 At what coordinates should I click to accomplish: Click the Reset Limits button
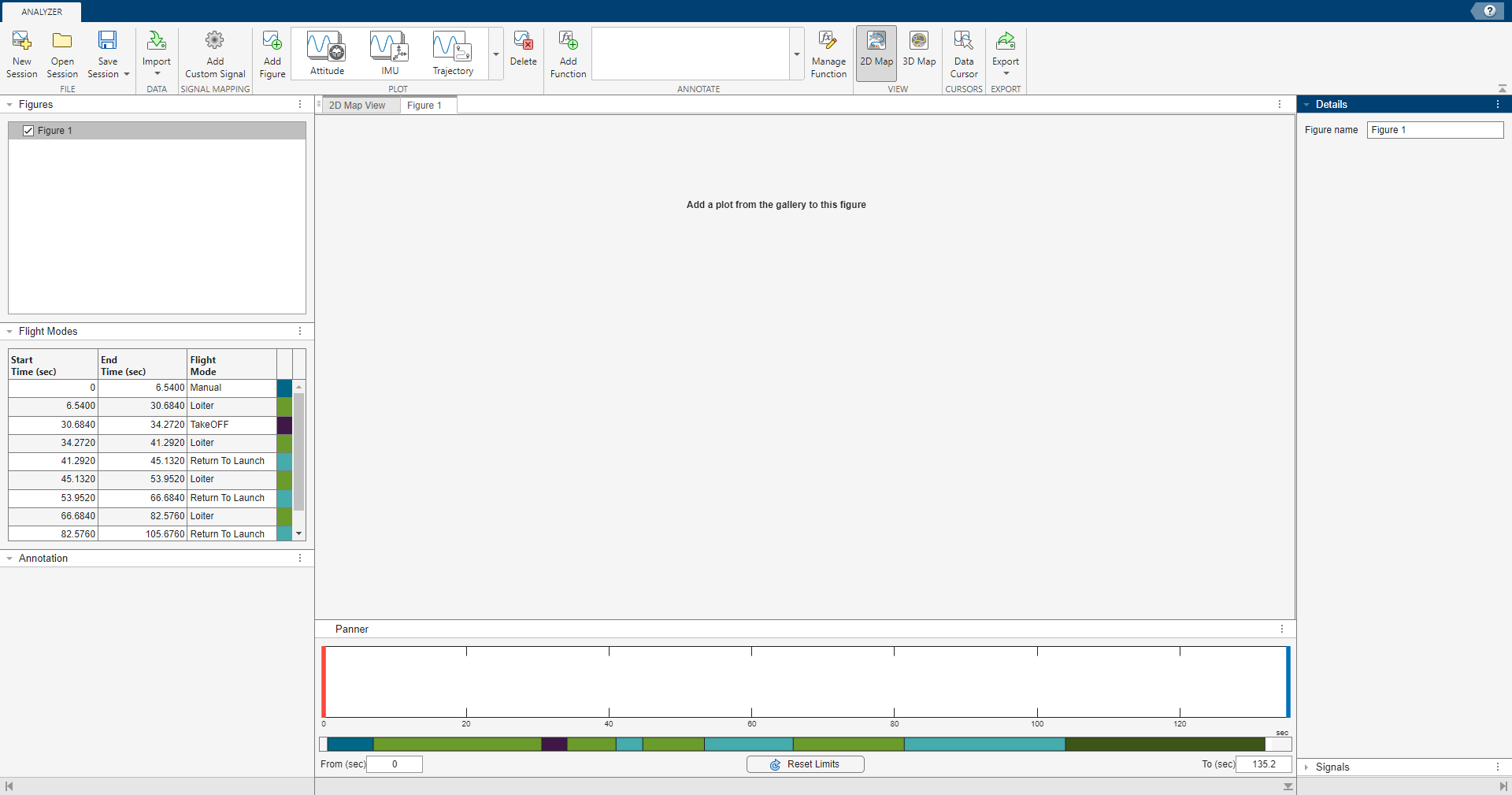coord(805,763)
